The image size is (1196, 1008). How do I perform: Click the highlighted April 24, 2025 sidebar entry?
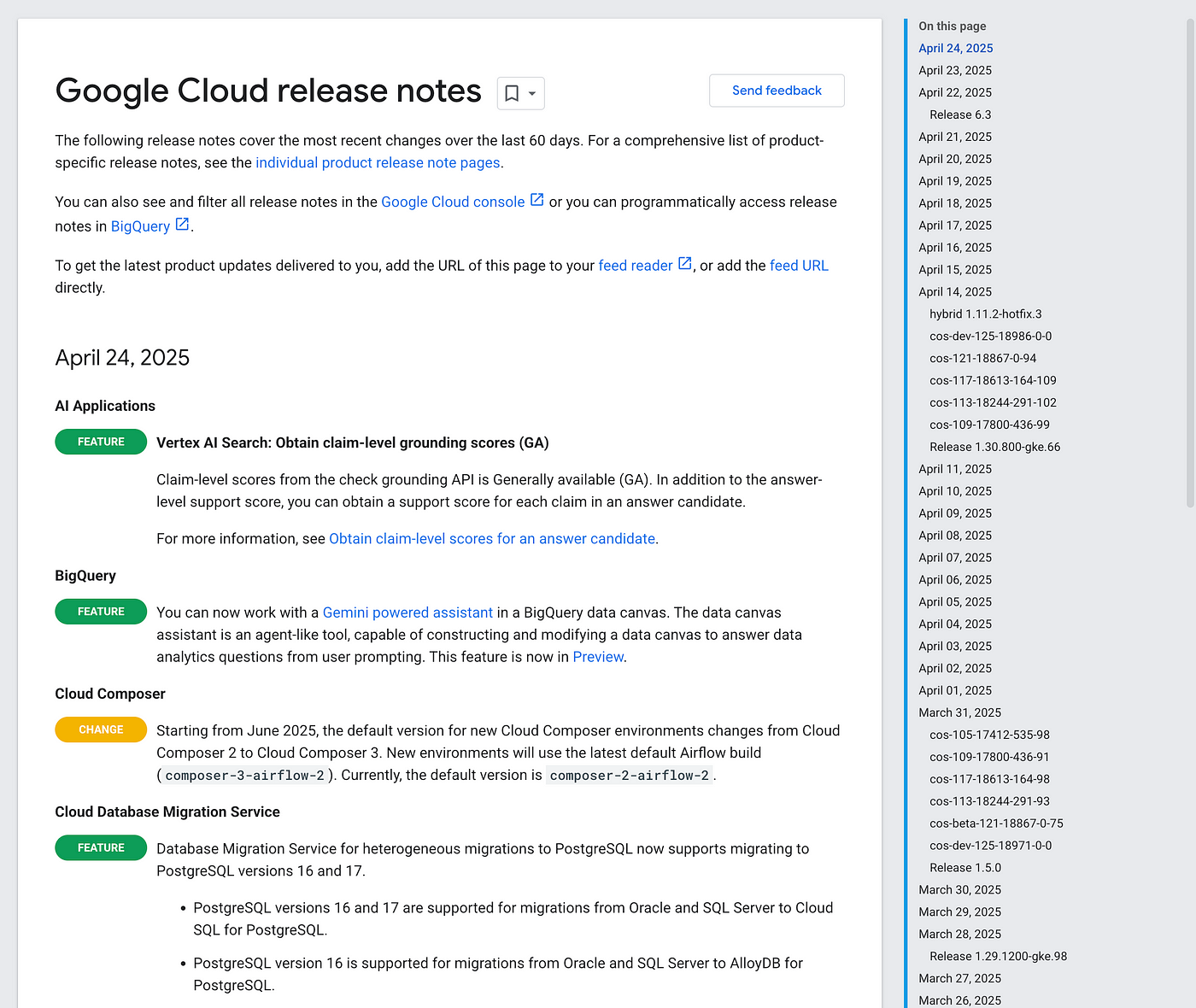[x=955, y=48]
